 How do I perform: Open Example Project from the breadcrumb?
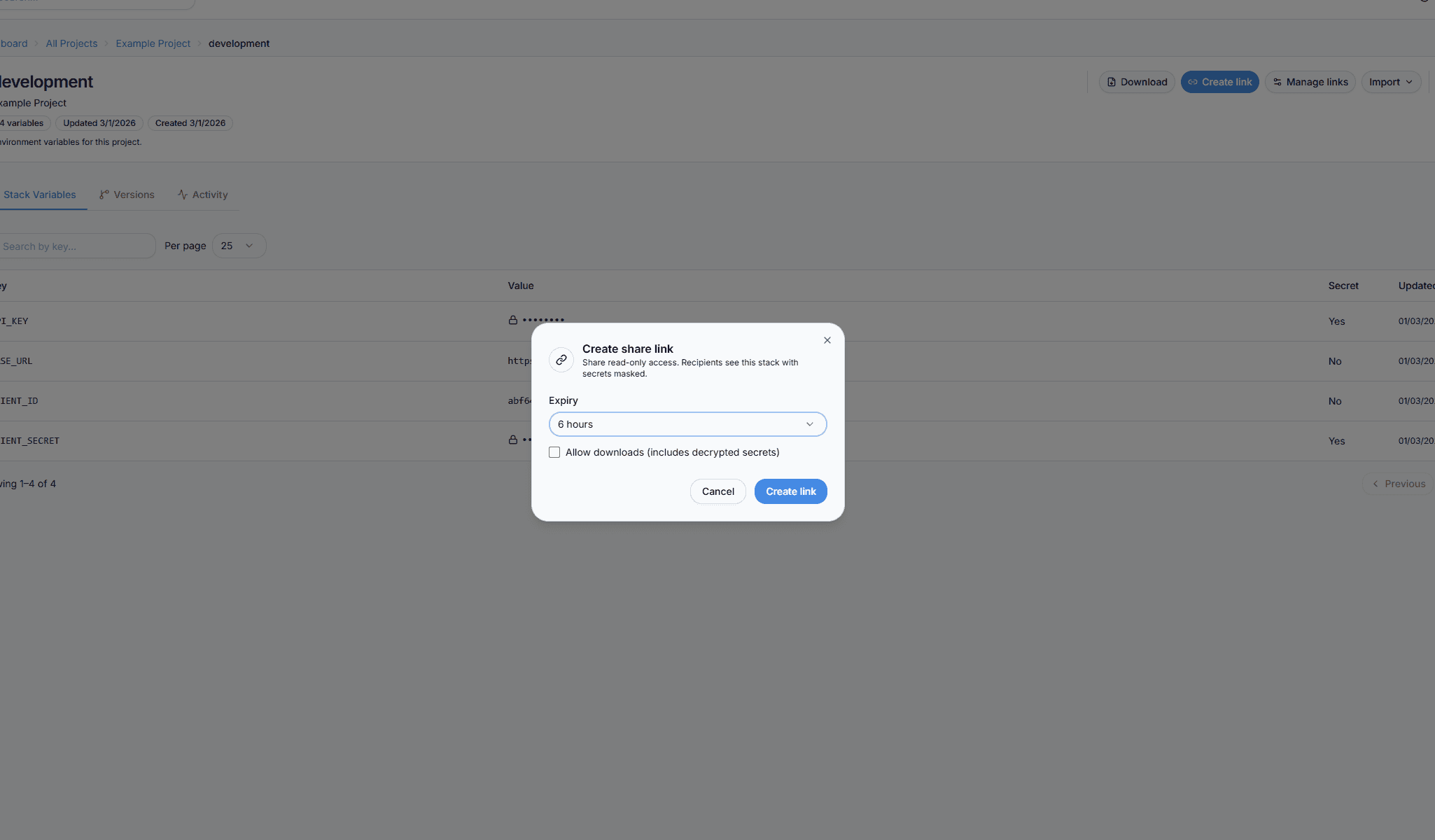point(153,43)
